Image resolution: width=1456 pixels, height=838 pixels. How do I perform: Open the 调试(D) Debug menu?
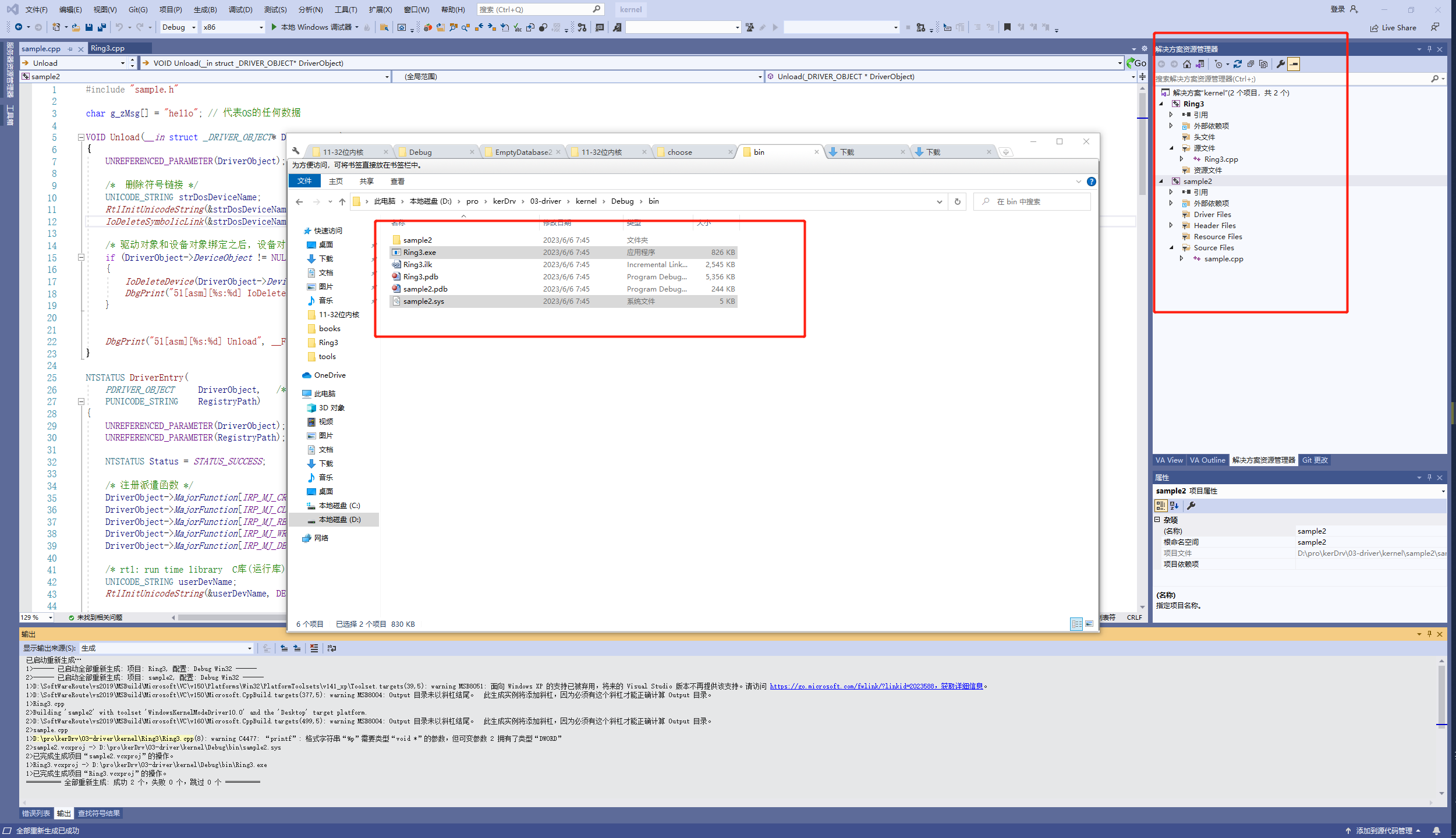click(x=240, y=9)
